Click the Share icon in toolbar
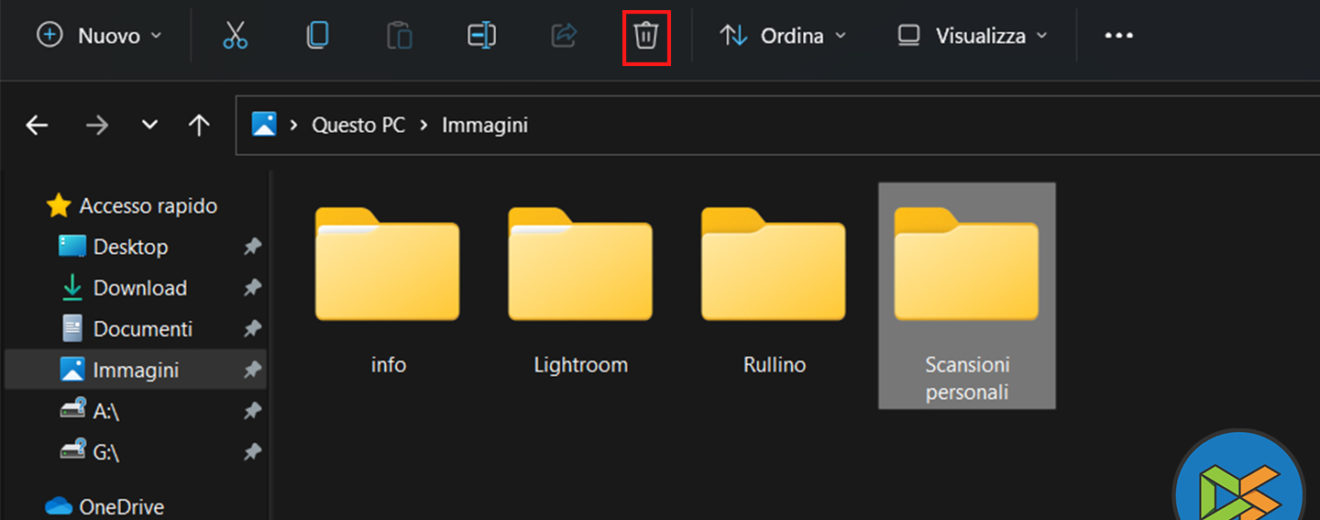 (564, 36)
